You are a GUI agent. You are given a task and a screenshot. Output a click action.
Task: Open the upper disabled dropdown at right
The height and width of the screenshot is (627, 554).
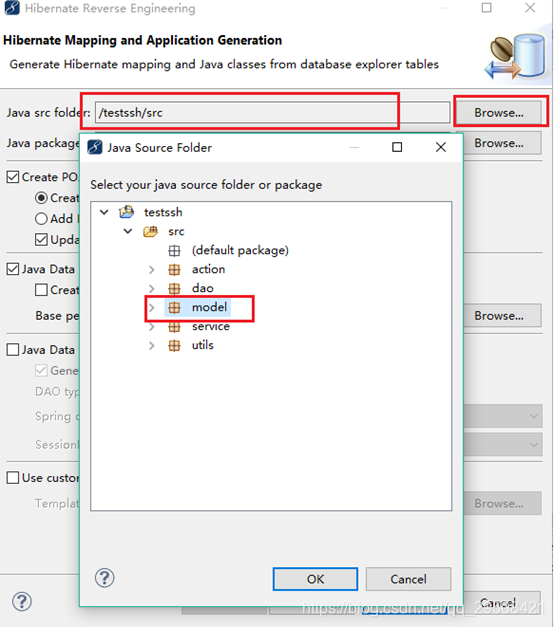[503, 416]
